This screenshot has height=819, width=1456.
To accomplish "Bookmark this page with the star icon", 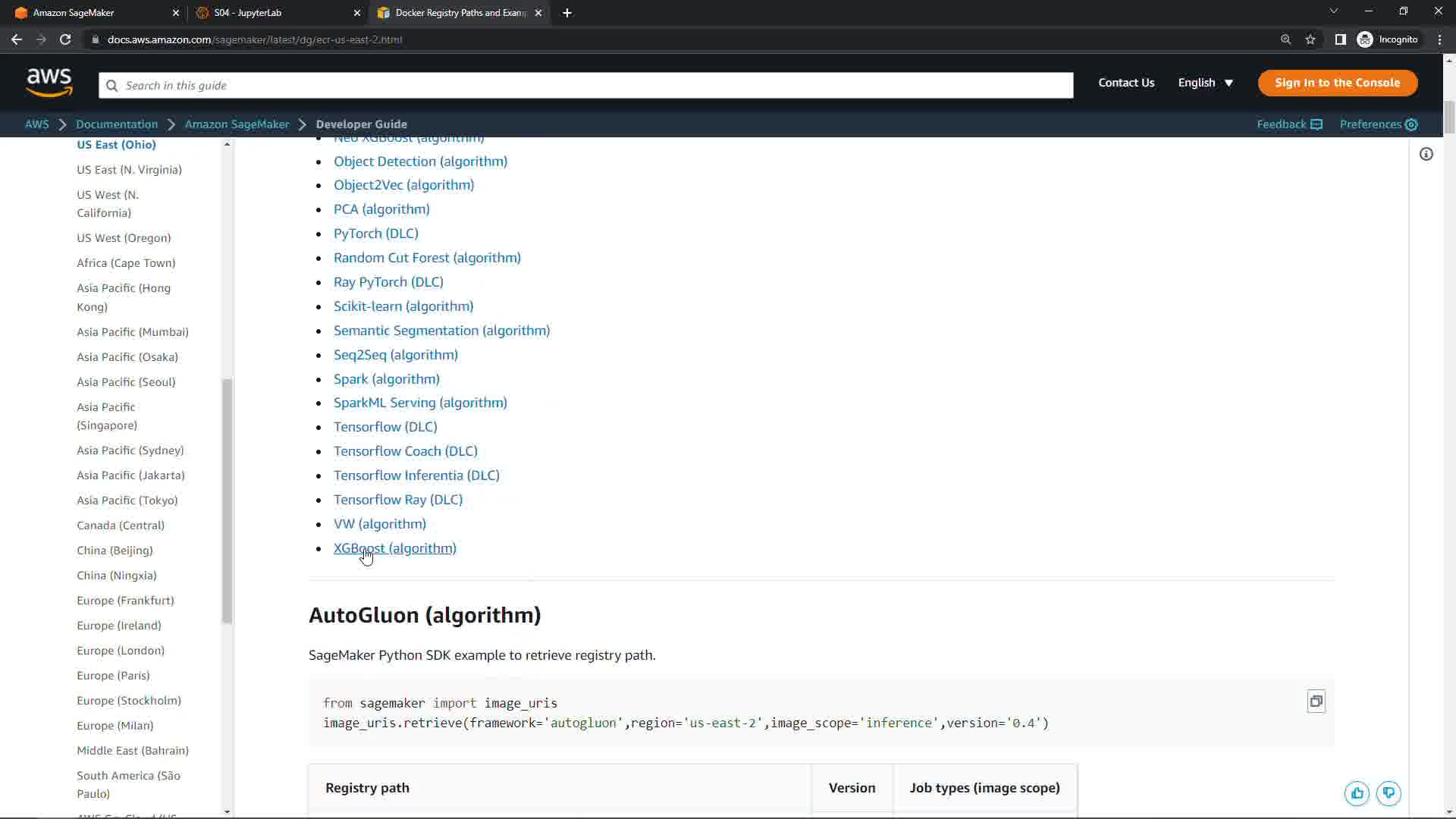I will [1310, 39].
